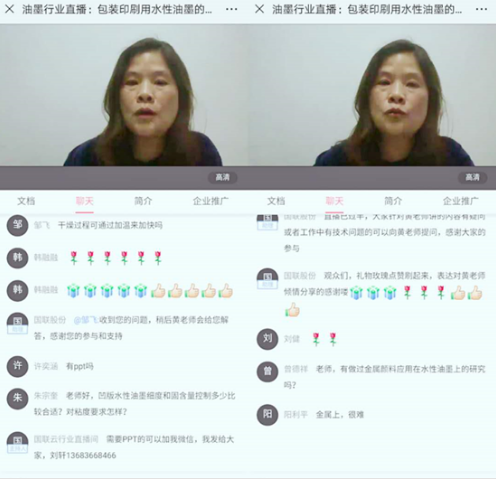Screen dimensions: 496x479
Task: Switch to 文档 tab in left panel
Action: point(26,201)
